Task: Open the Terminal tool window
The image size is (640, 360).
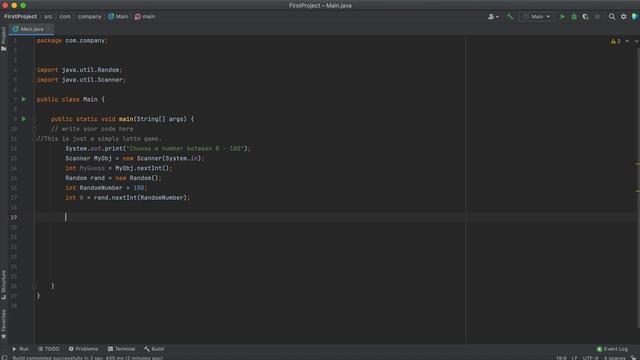Action: (x=121, y=349)
